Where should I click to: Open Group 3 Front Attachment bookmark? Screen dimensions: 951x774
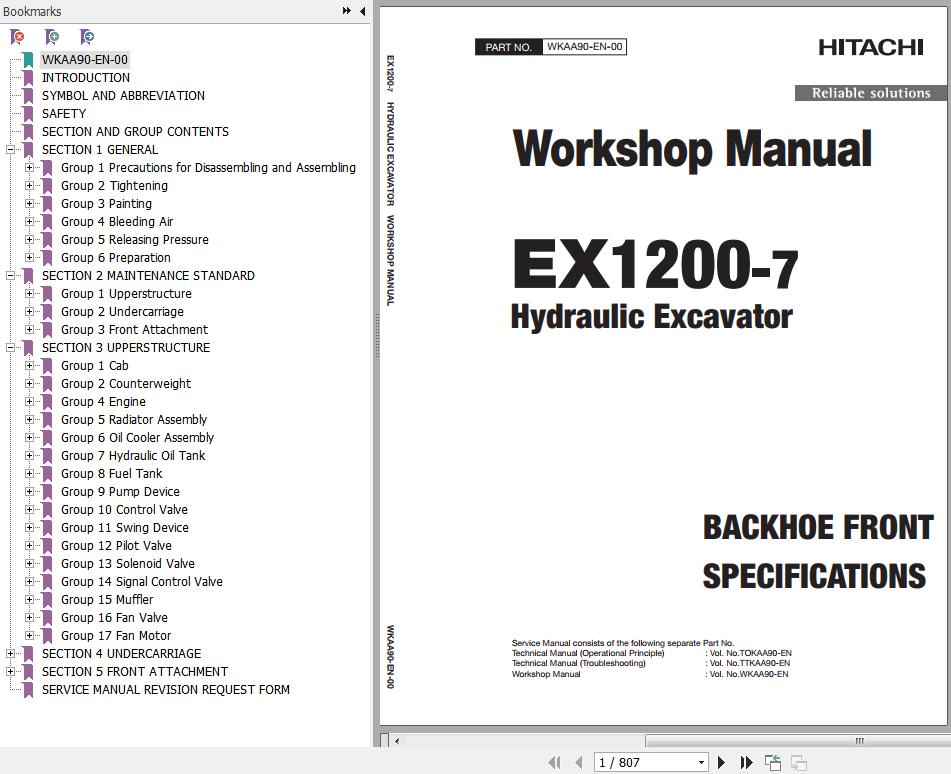tap(134, 330)
